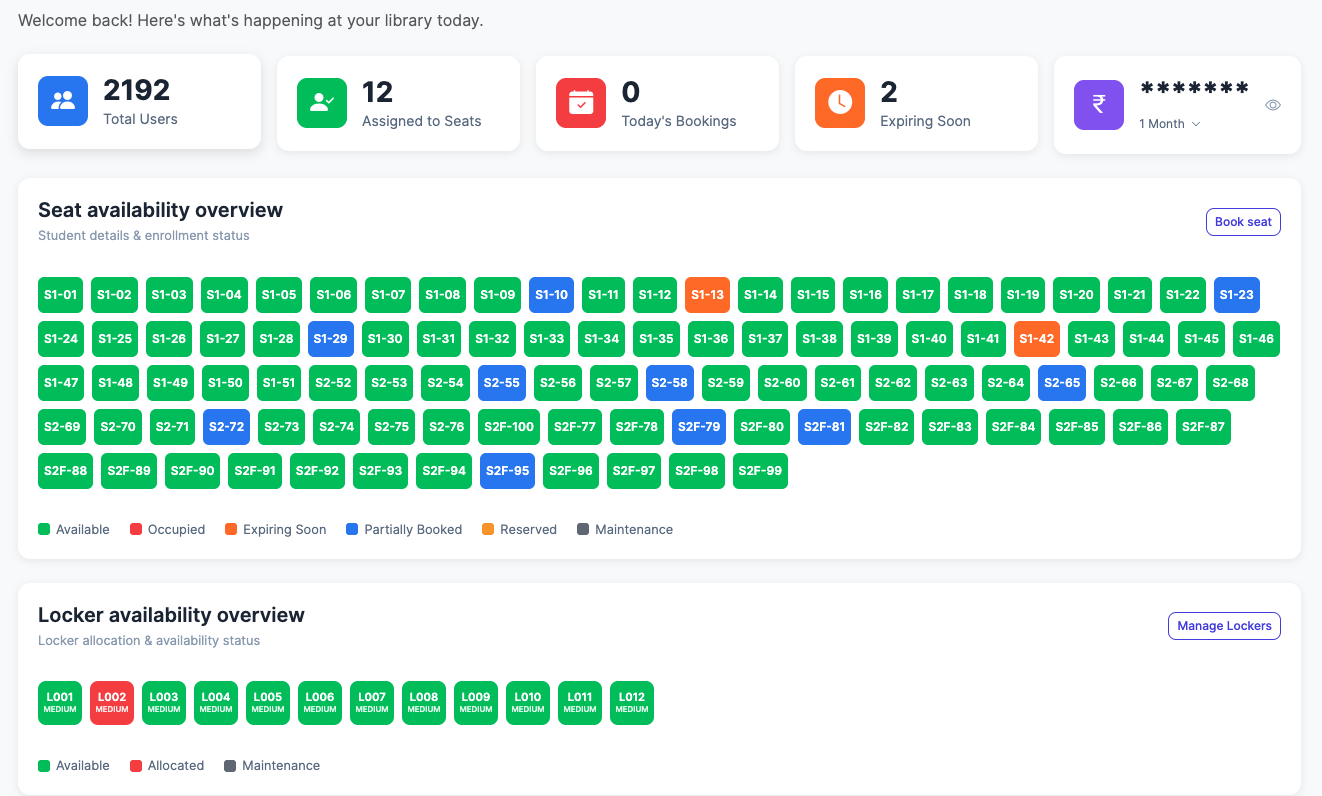Select the partially booked seat S2-65
The height and width of the screenshot is (796, 1322).
coord(1062,382)
